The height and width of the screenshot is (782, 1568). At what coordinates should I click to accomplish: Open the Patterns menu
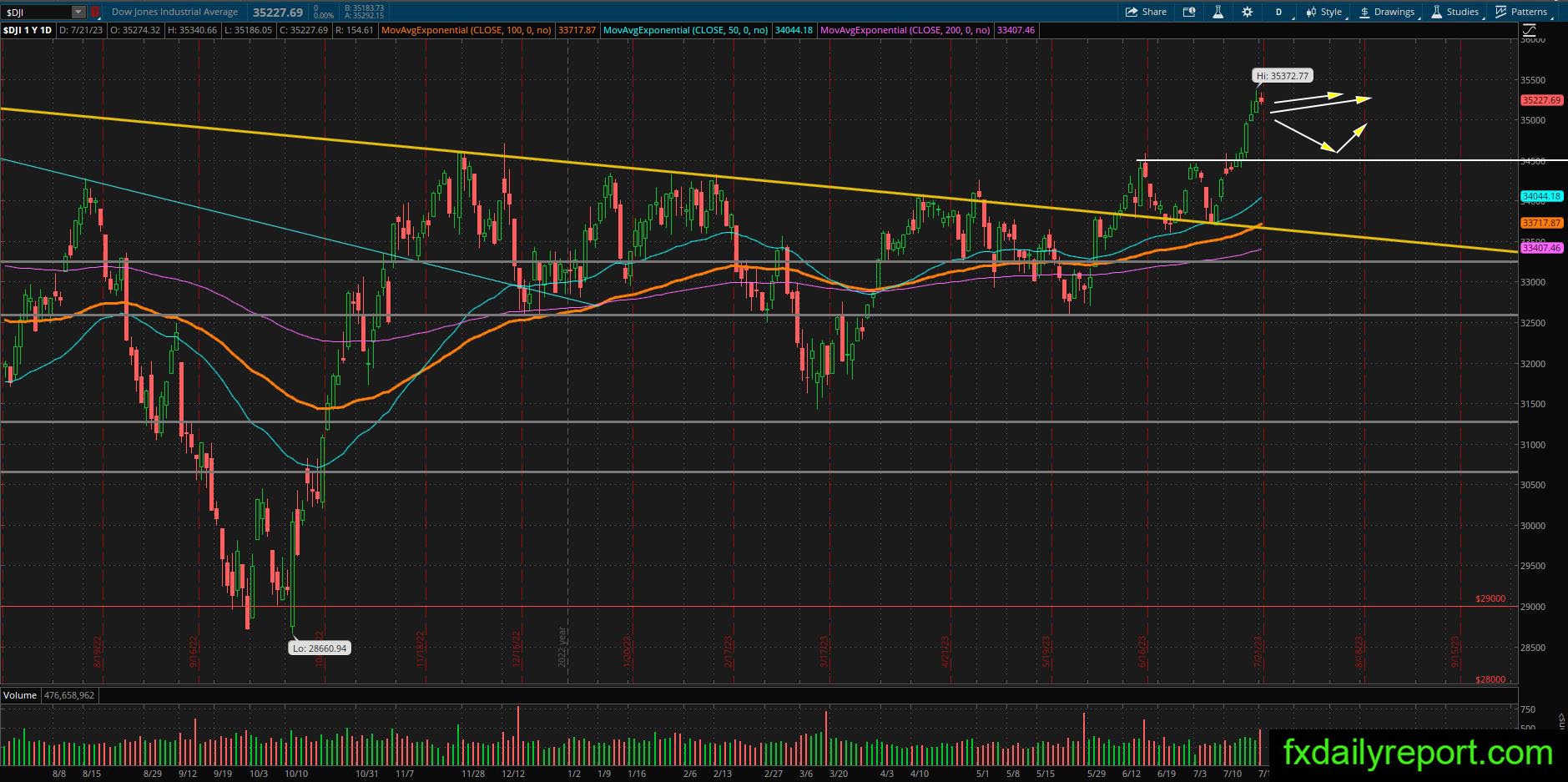pos(1521,12)
